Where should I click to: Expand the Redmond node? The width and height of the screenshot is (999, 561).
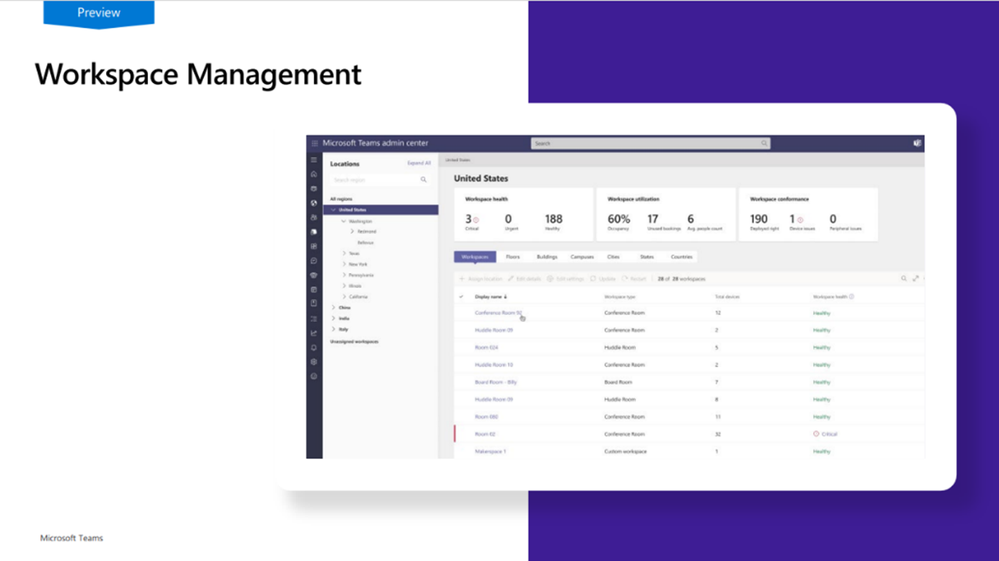pos(352,232)
